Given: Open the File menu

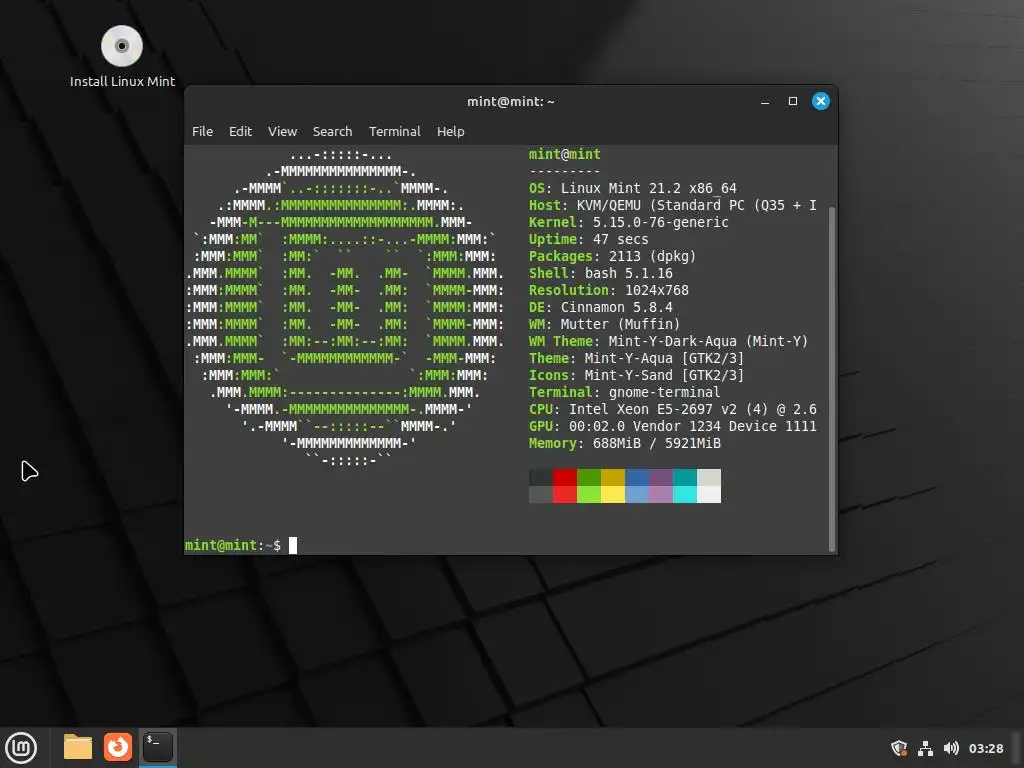Looking at the screenshot, I should tap(202, 131).
